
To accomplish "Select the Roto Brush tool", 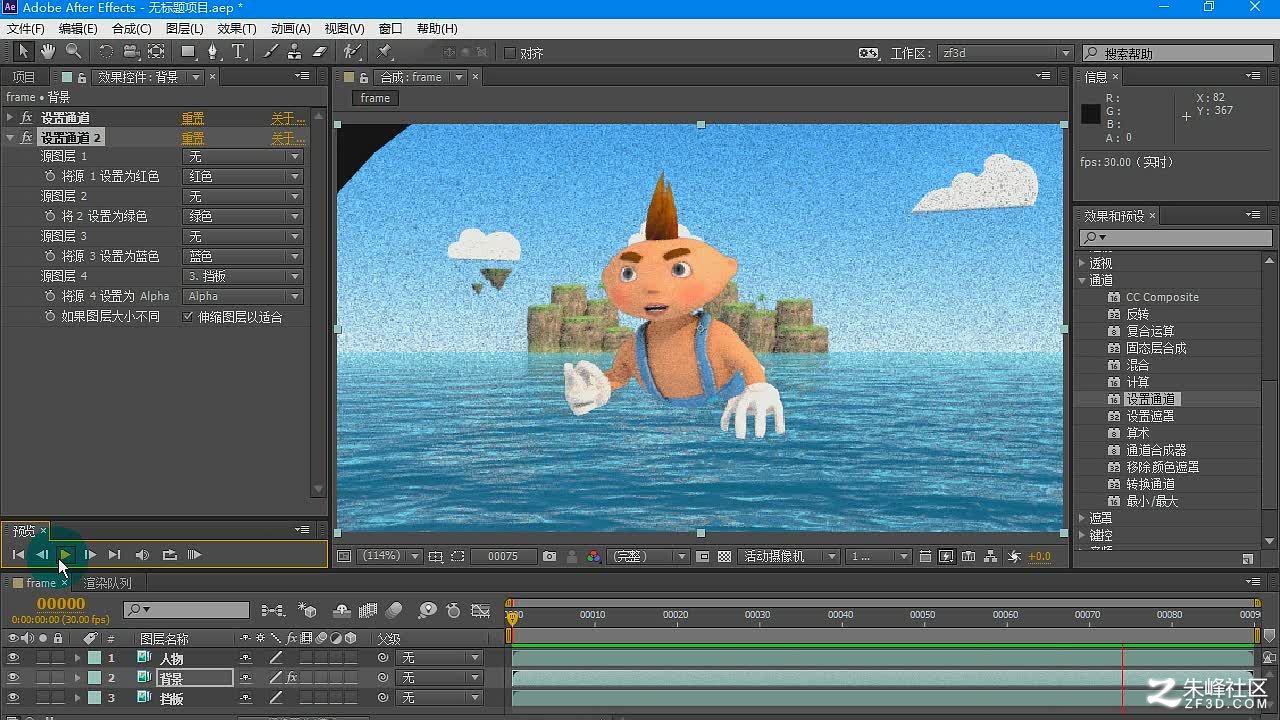I will [352, 52].
